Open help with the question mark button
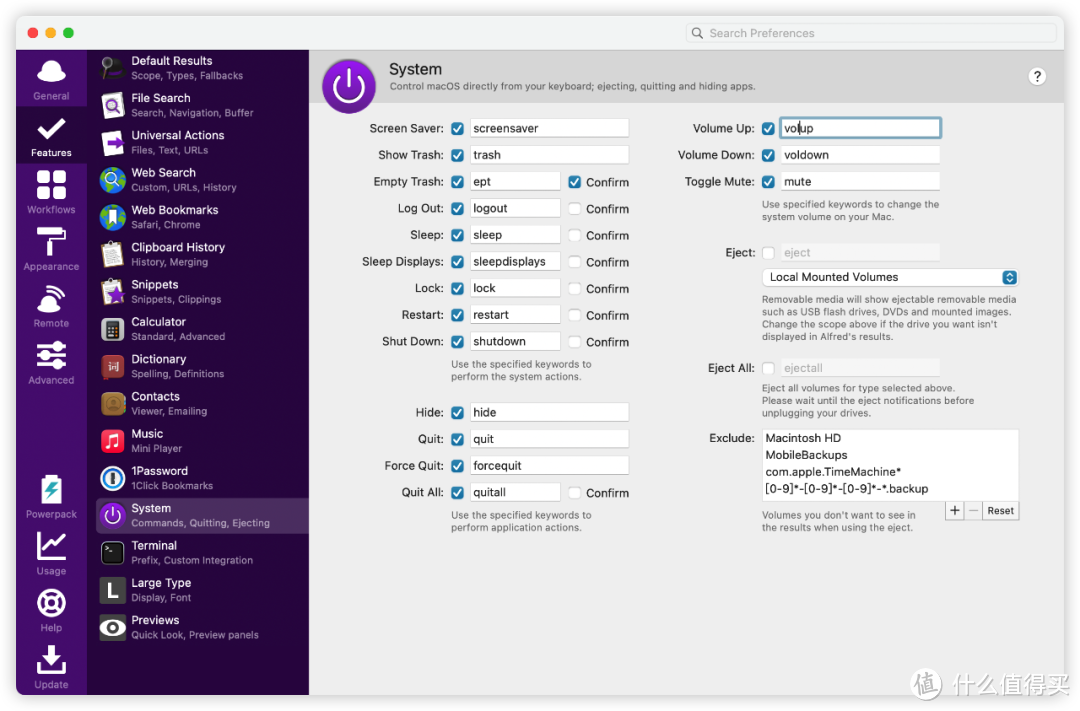The height and width of the screenshot is (711, 1080). pos(1037,76)
